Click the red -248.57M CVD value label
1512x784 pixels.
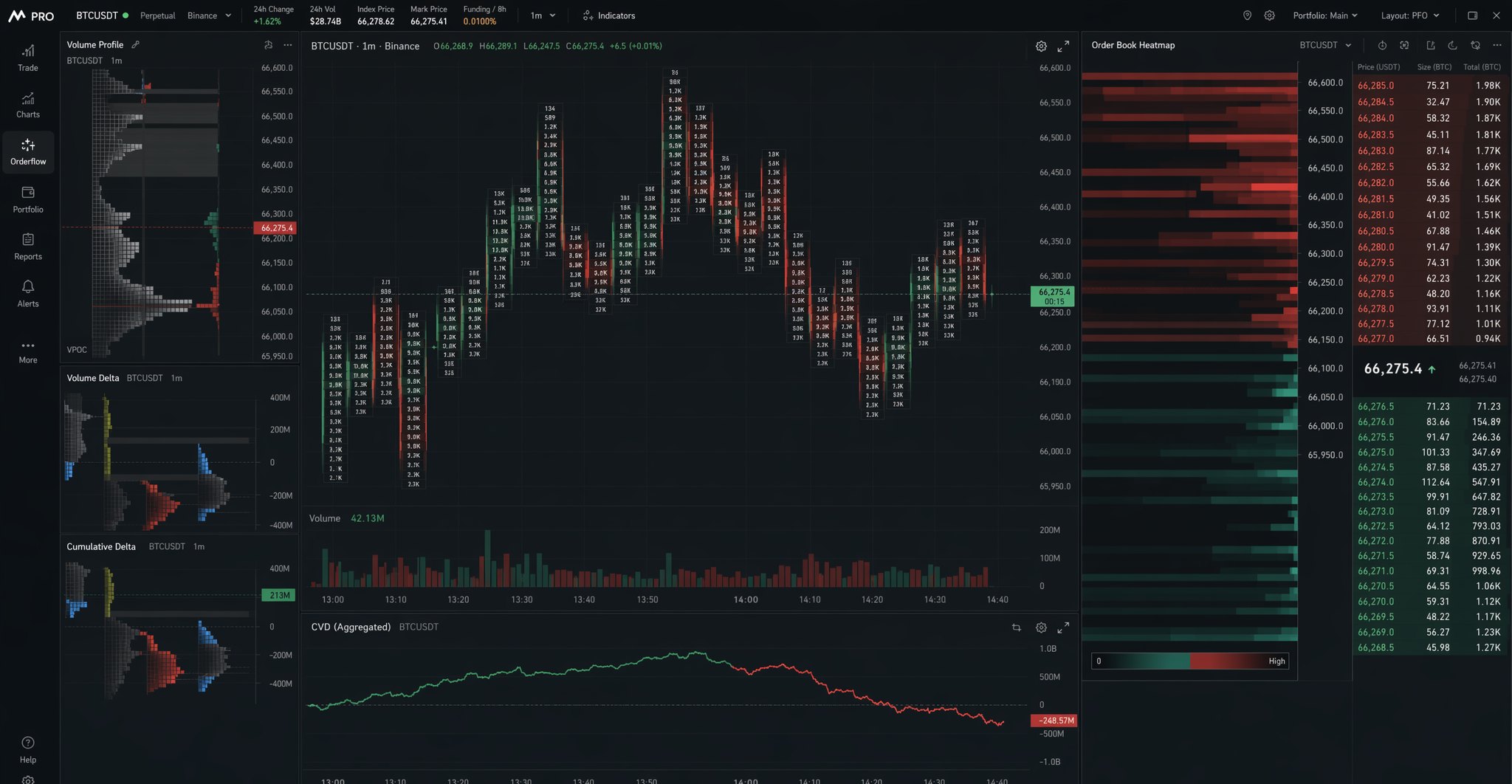point(1054,721)
